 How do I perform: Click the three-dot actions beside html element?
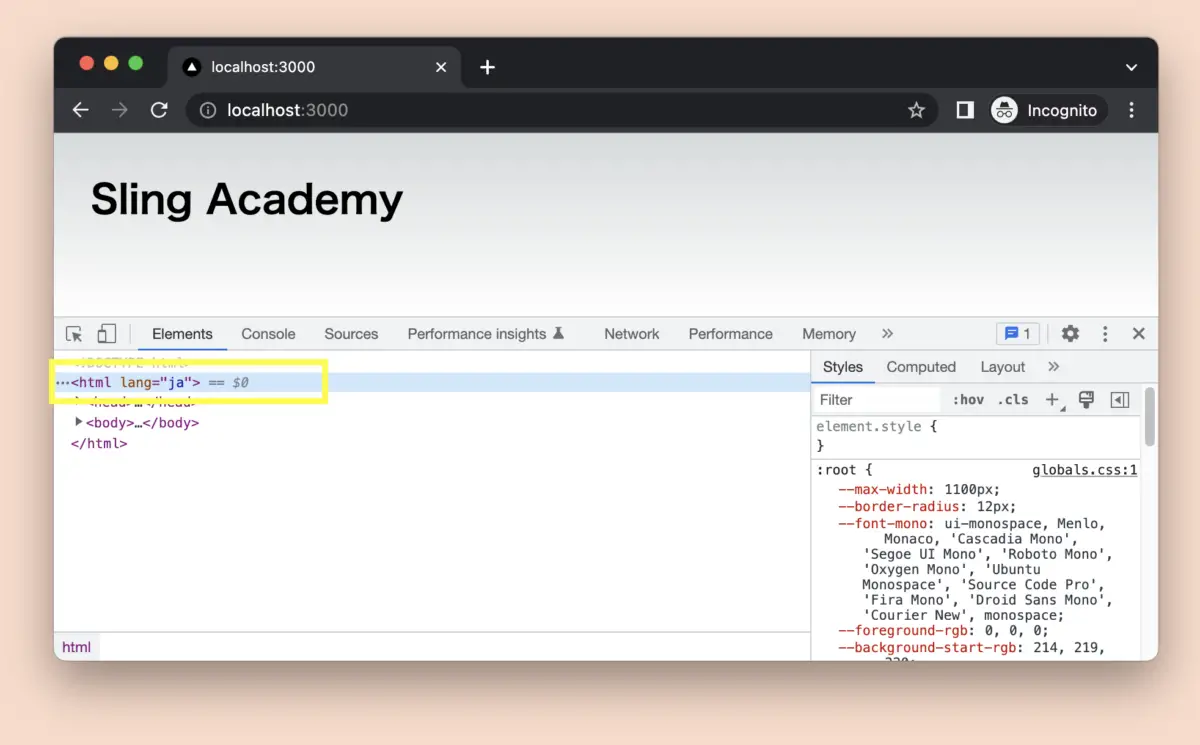(x=63, y=382)
